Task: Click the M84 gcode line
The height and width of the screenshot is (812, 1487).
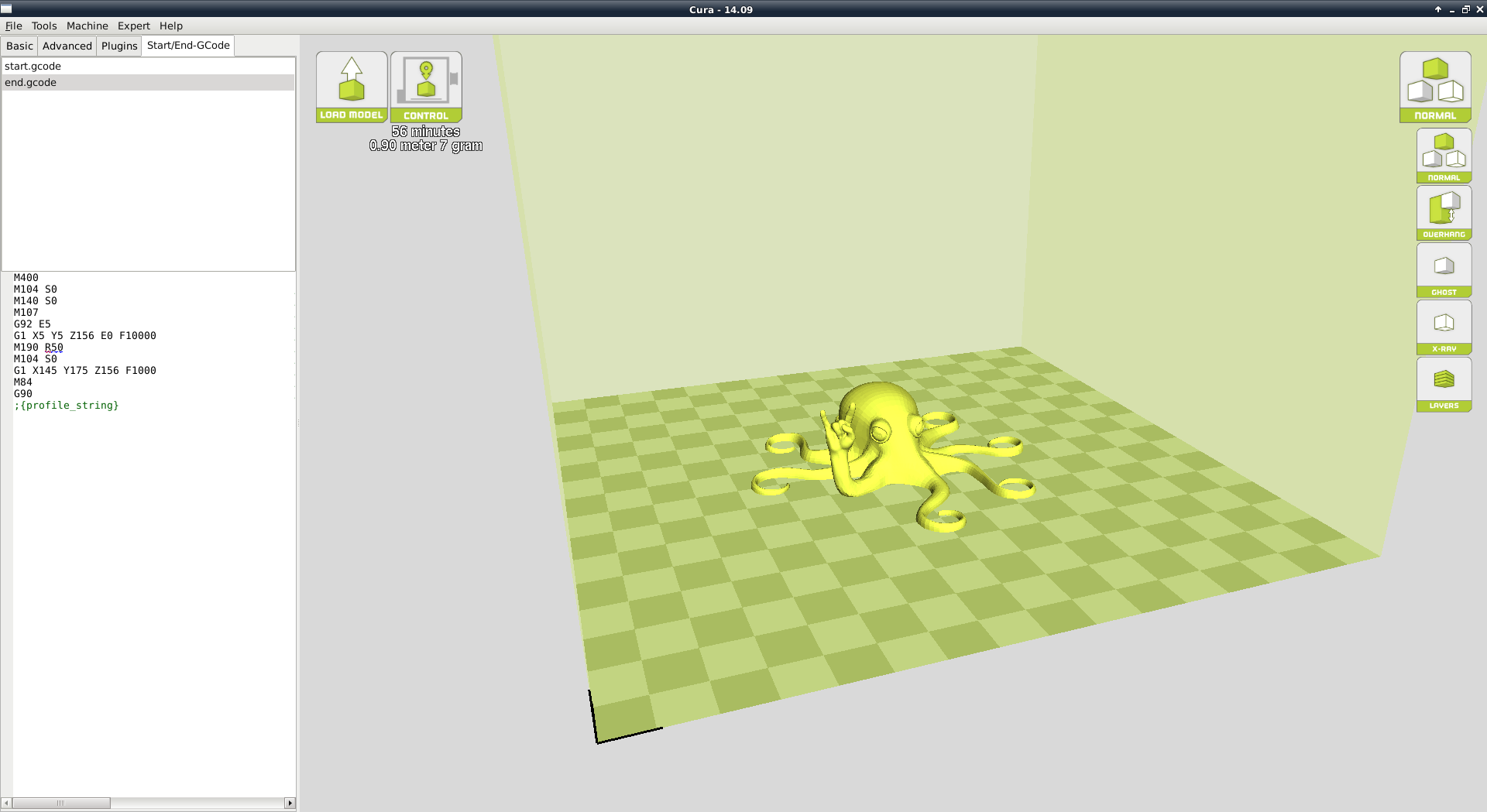Action: [22, 382]
